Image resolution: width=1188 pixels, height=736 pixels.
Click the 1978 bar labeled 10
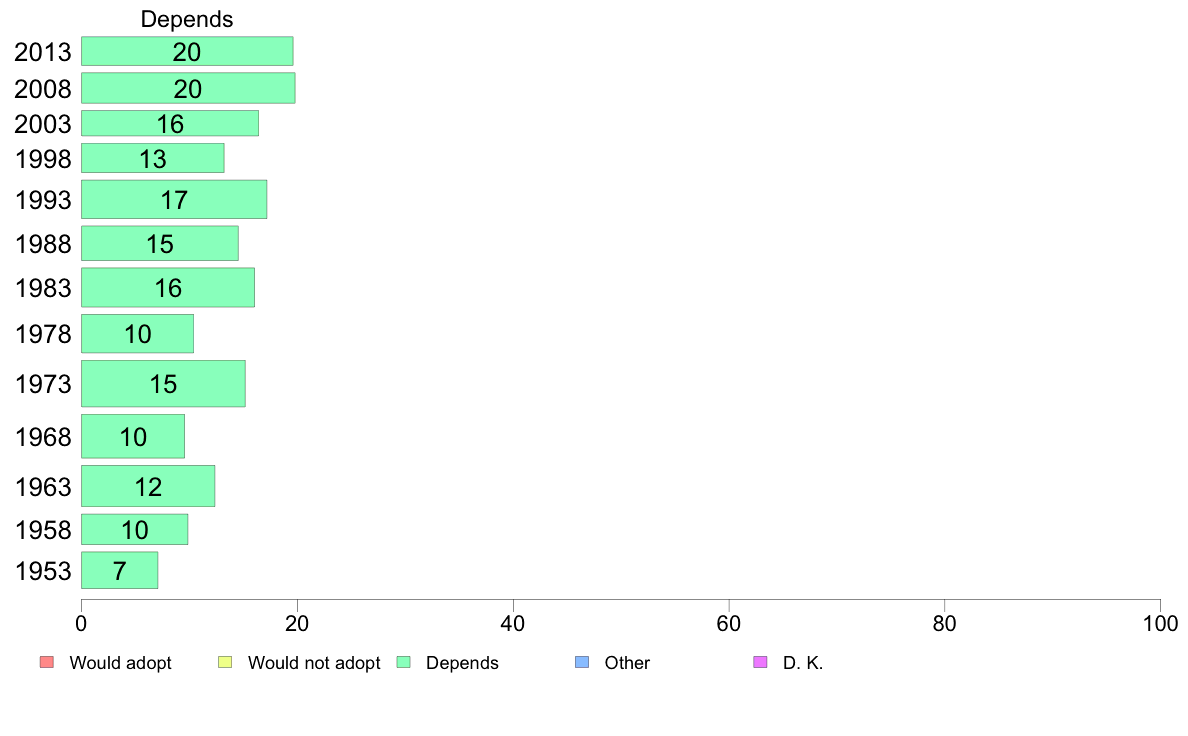(137, 334)
